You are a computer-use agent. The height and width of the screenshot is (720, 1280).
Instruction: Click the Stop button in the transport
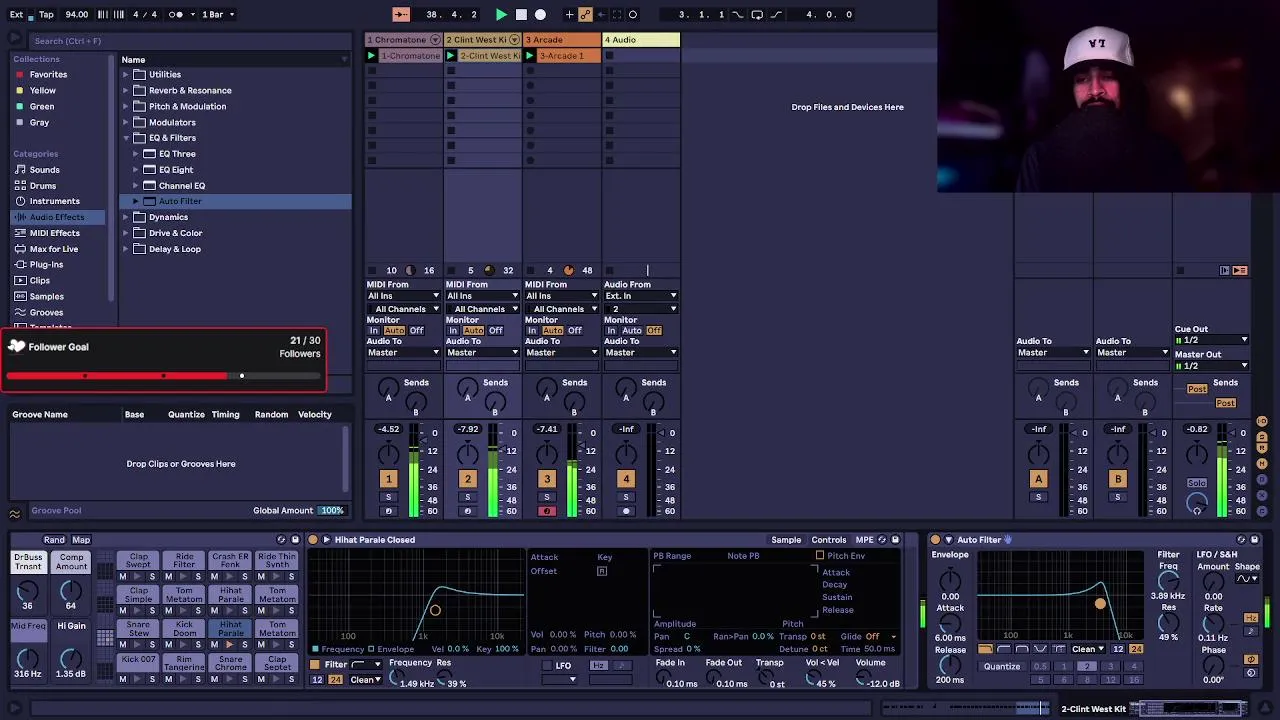521,14
